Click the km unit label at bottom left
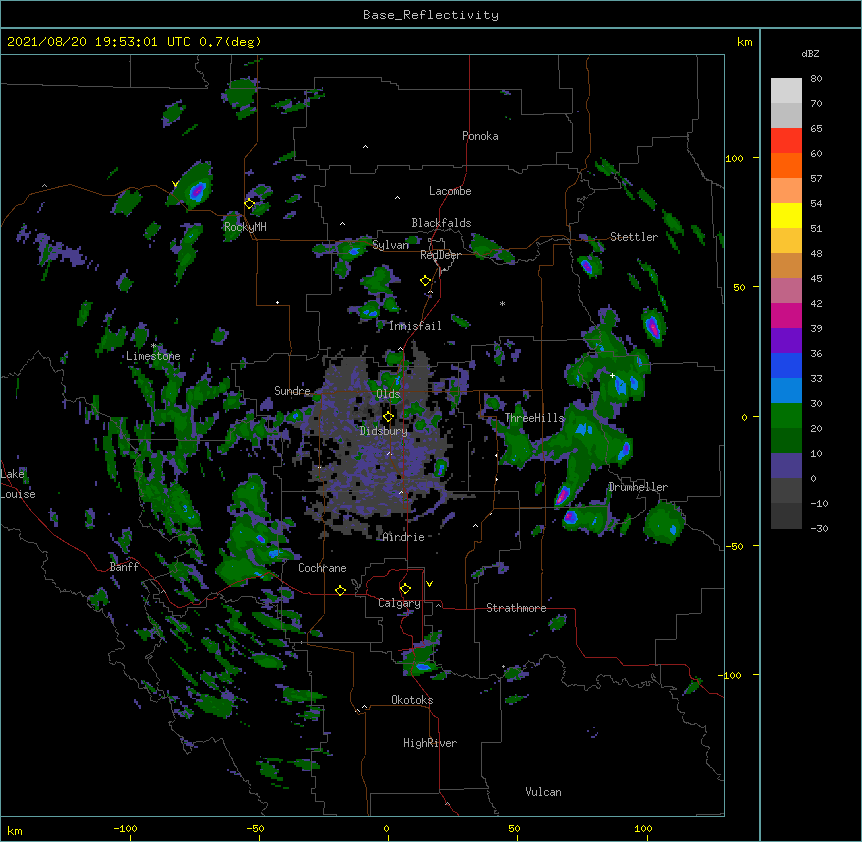This screenshot has width=862, height=842. pyautogui.click(x=15, y=830)
